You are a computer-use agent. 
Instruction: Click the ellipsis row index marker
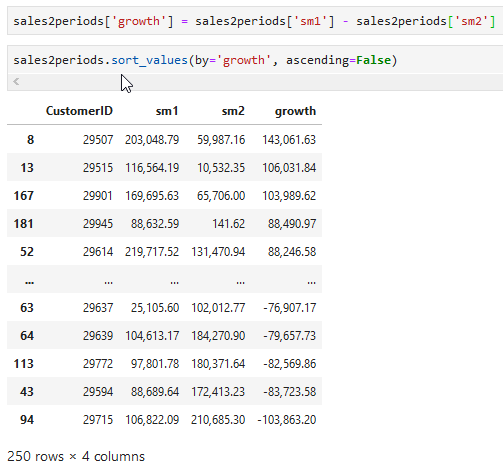pyautogui.click(x=29, y=282)
